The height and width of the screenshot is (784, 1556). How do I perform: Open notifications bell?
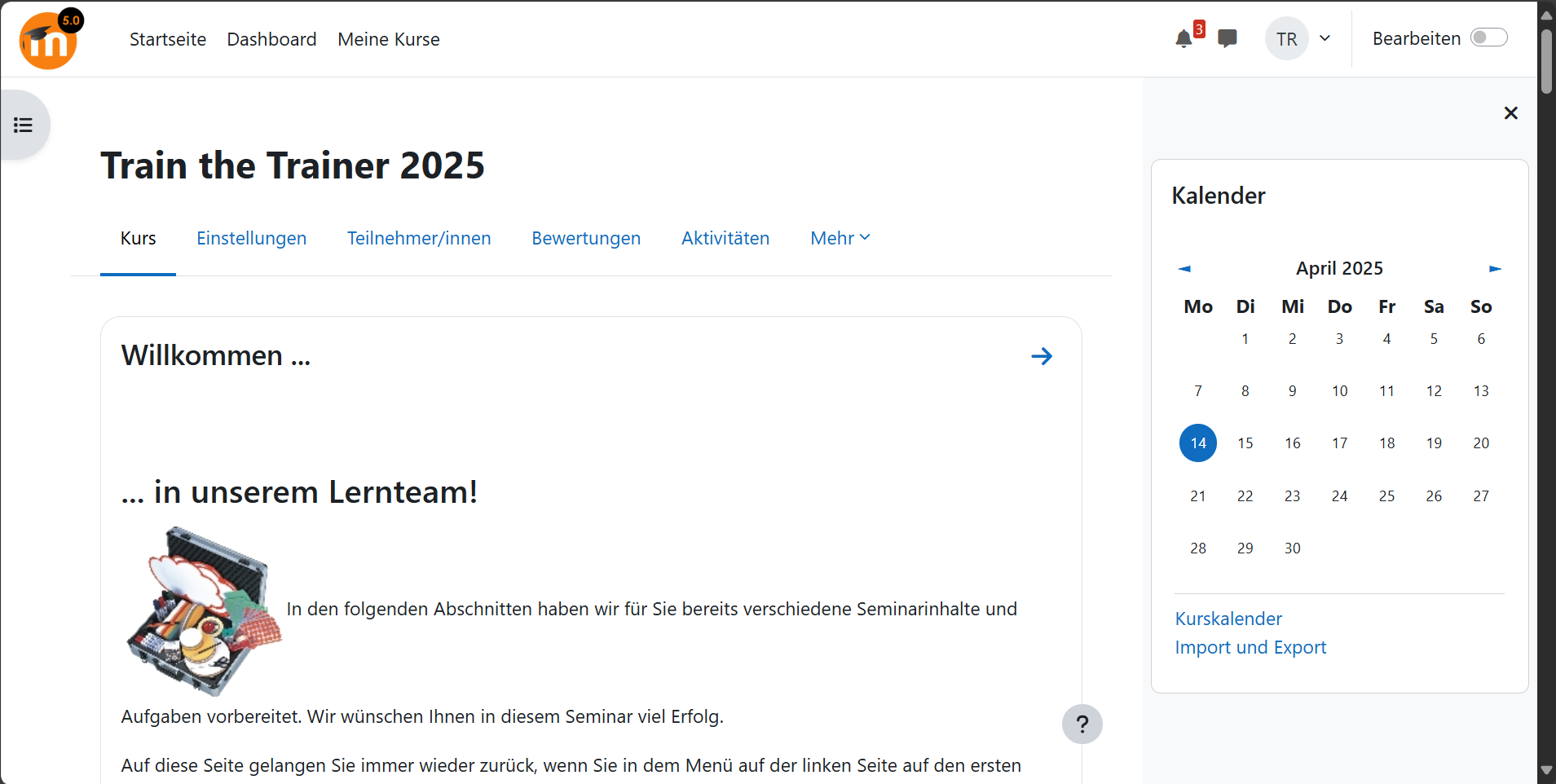pos(1184,39)
